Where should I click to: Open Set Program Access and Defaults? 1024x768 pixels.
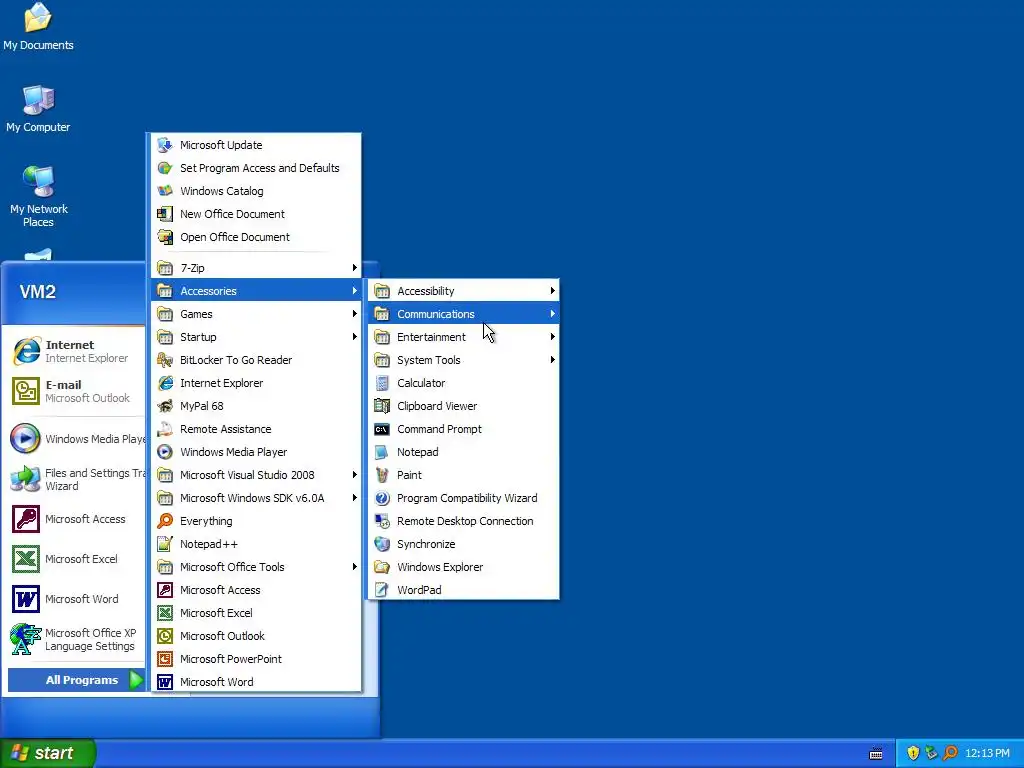click(256, 168)
